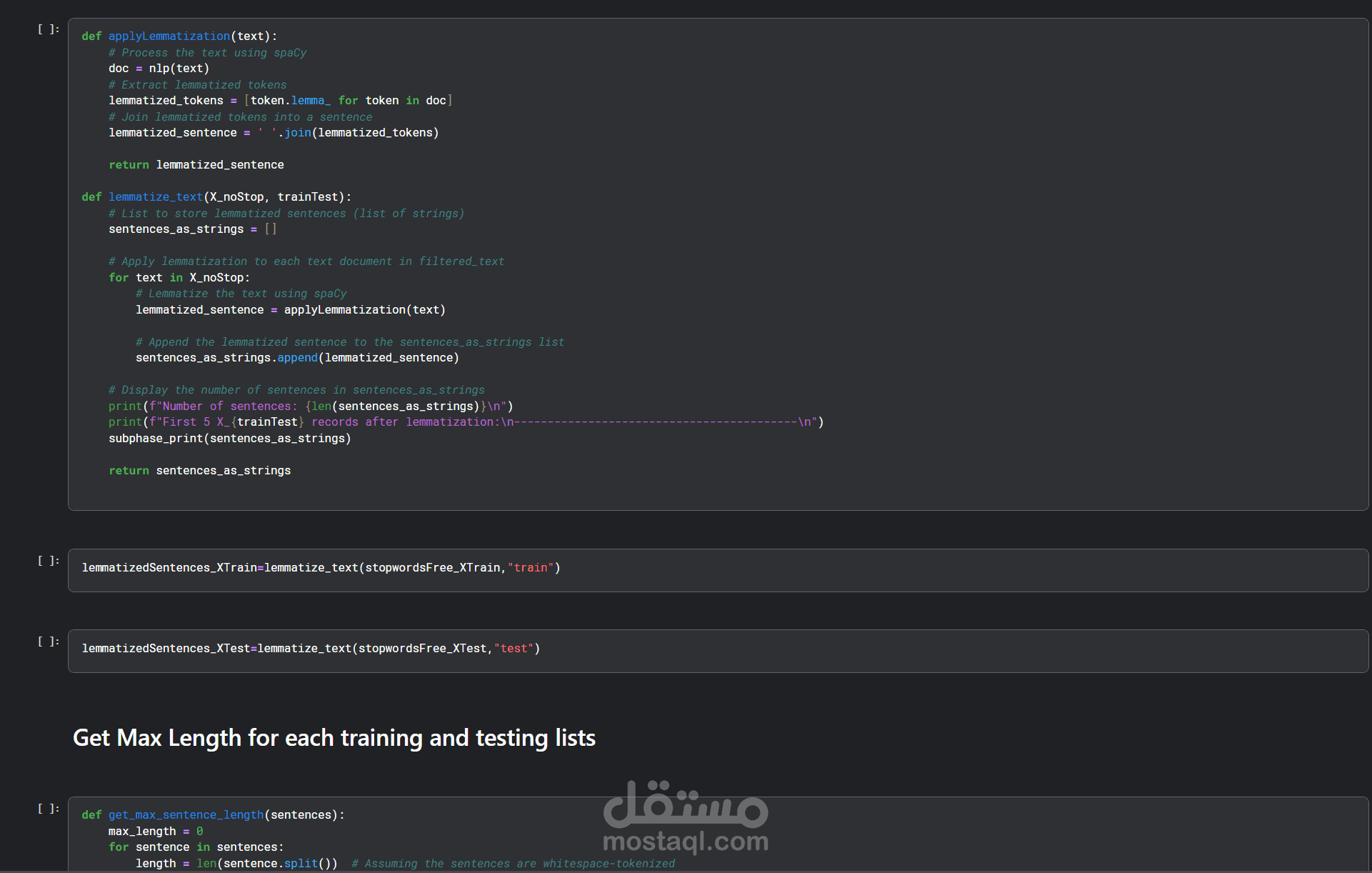Click the prompt beside lemmatizedSentences_XTest cell
The width and height of the screenshot is (1372, 873).
[x=49, y=642]
